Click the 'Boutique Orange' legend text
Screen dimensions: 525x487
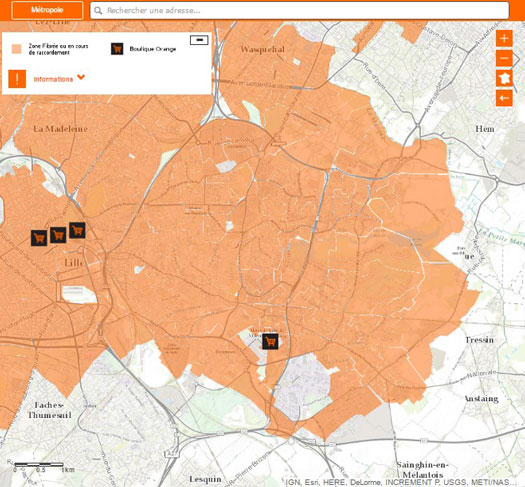tap(153, 49)
